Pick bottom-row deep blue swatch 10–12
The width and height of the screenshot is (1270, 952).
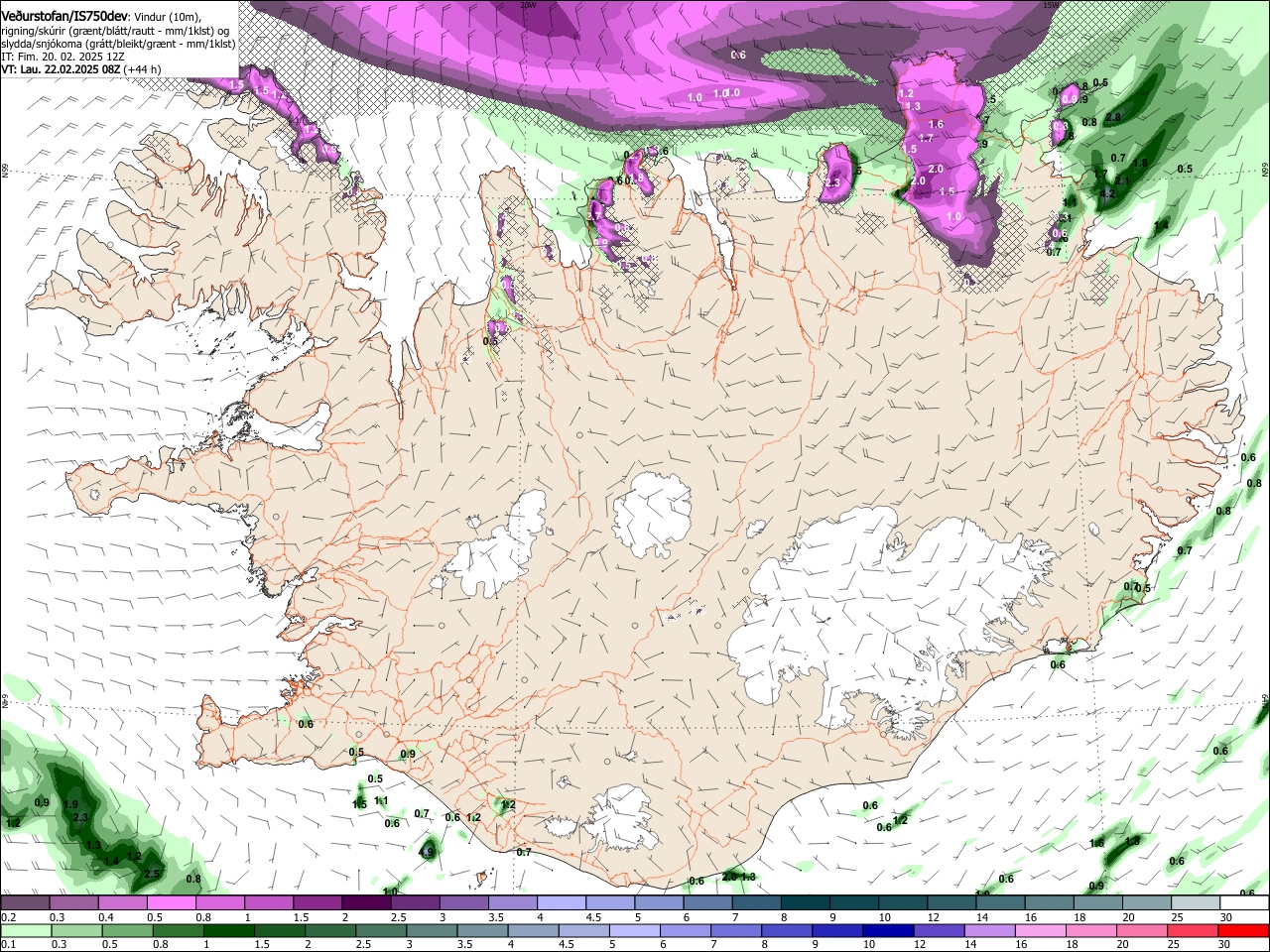pyautogui.click(x=889, y=931)
